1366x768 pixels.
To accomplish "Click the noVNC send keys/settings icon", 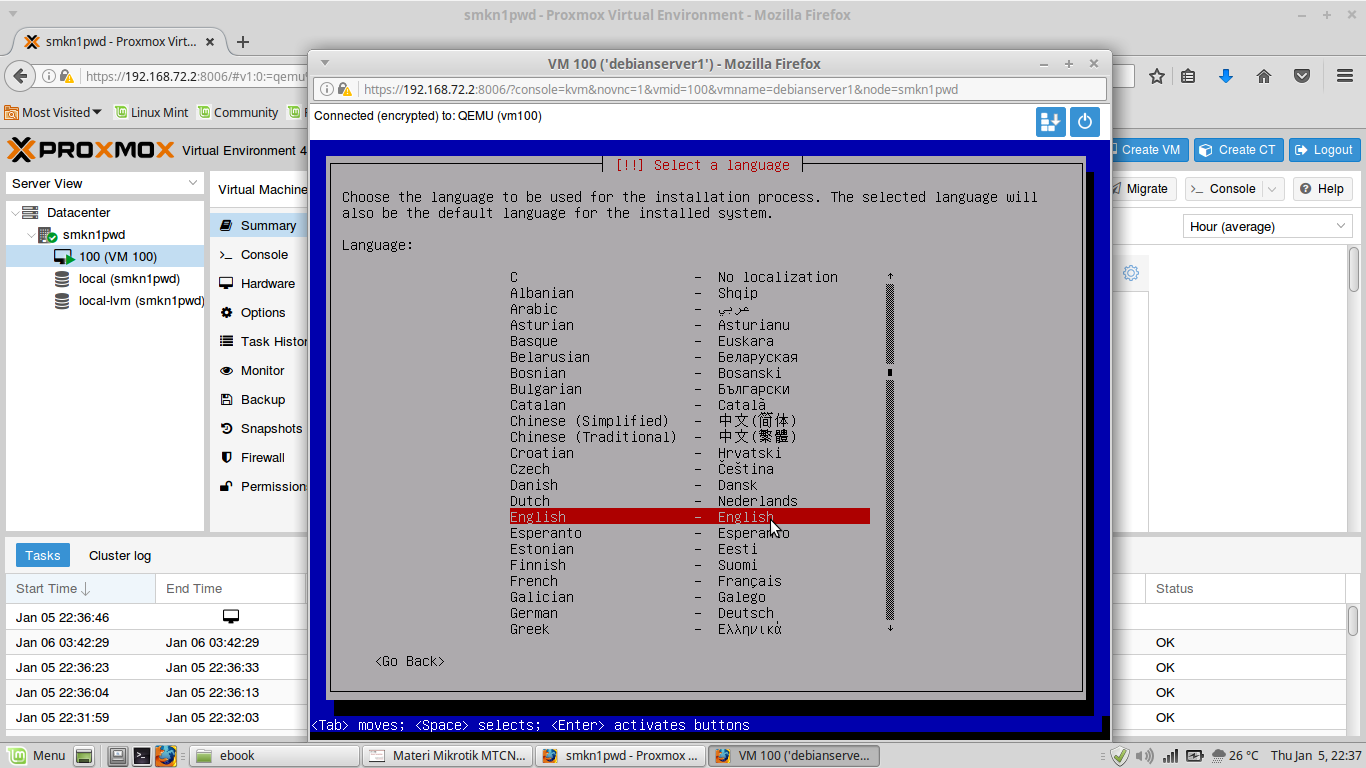I will [1051, 122].
